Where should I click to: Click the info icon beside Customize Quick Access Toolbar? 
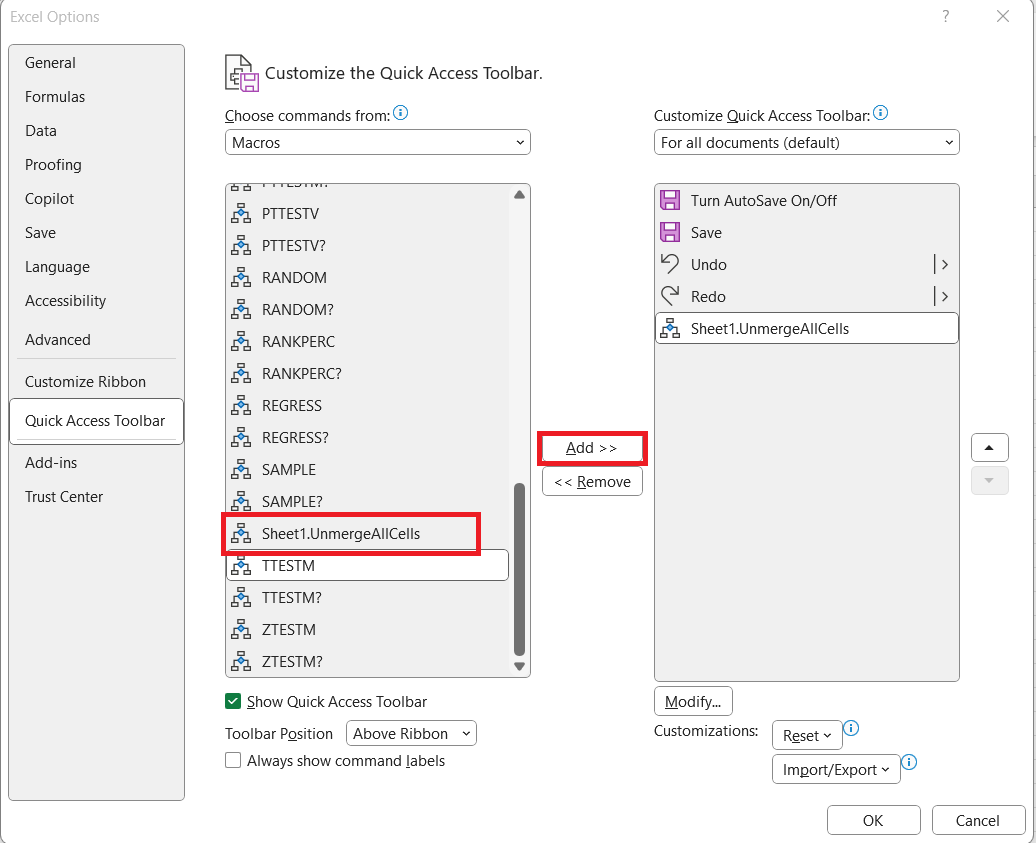[x=881, y=113]
